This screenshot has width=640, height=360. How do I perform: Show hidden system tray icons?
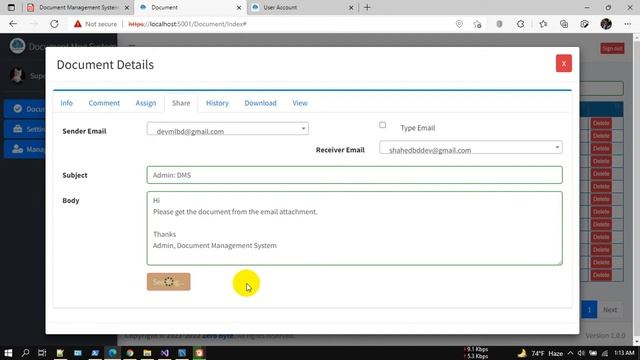coord(570,353)
